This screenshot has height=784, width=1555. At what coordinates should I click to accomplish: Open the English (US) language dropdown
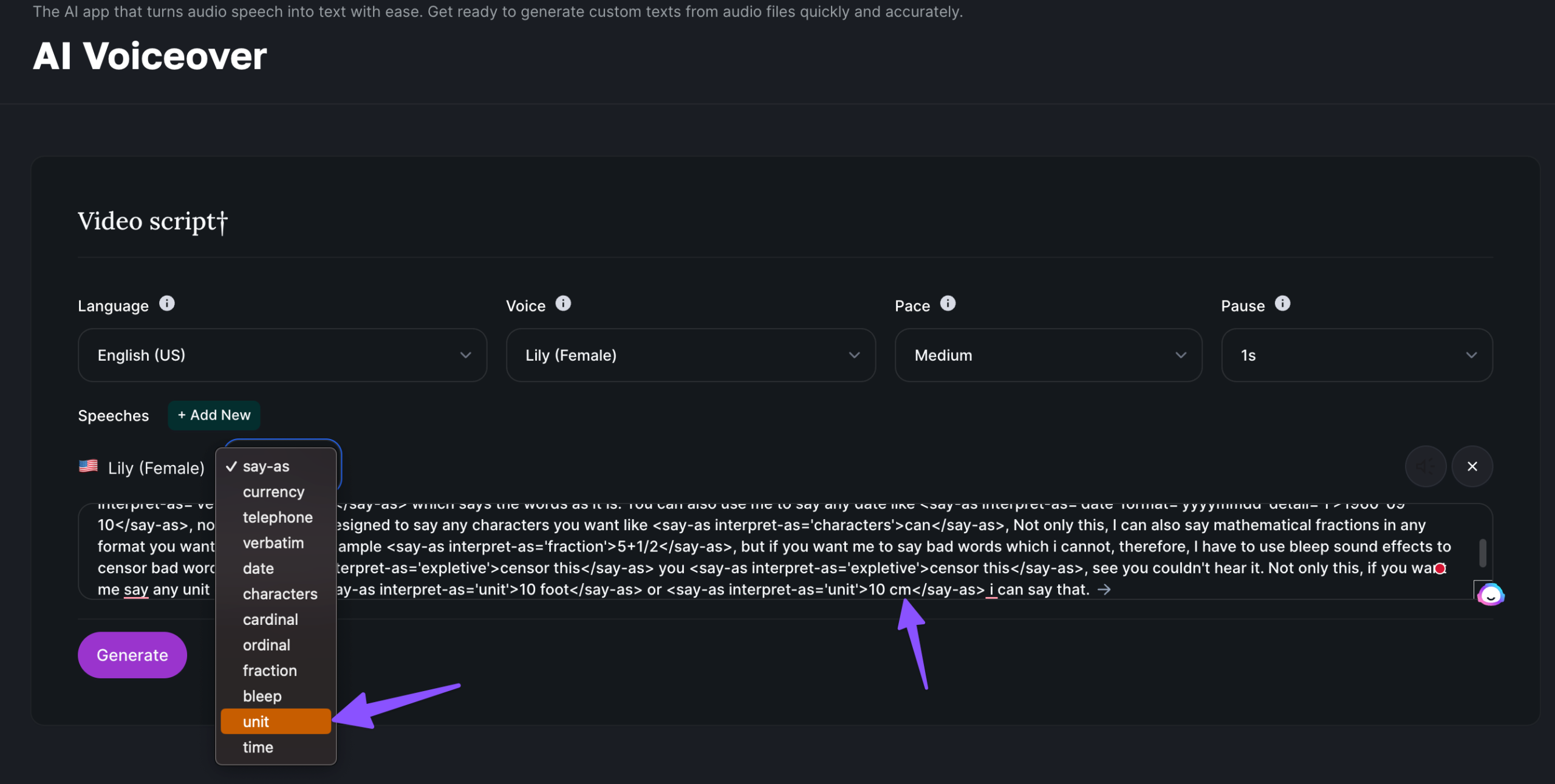click(x=282, y=355)
